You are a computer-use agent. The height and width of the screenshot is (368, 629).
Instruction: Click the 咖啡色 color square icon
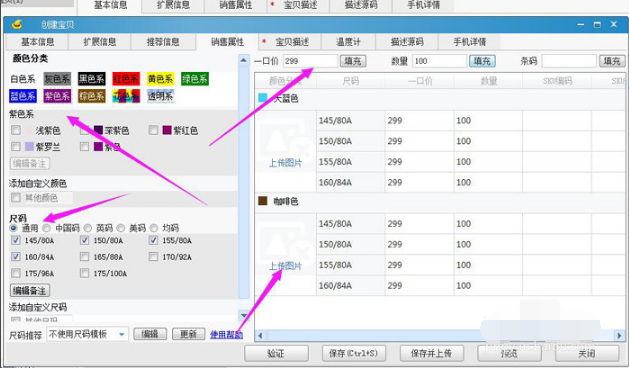[263, 201]
